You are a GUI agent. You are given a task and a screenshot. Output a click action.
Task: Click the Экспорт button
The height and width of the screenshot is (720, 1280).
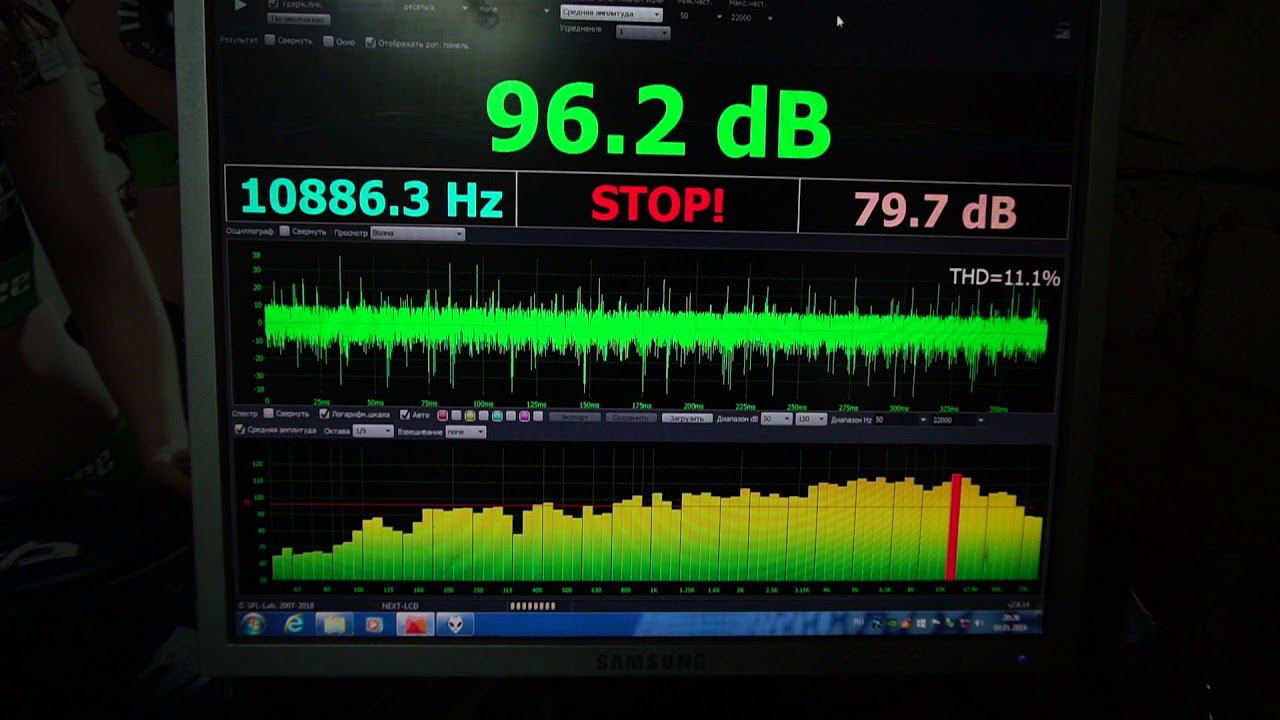[x=574, y=417]
